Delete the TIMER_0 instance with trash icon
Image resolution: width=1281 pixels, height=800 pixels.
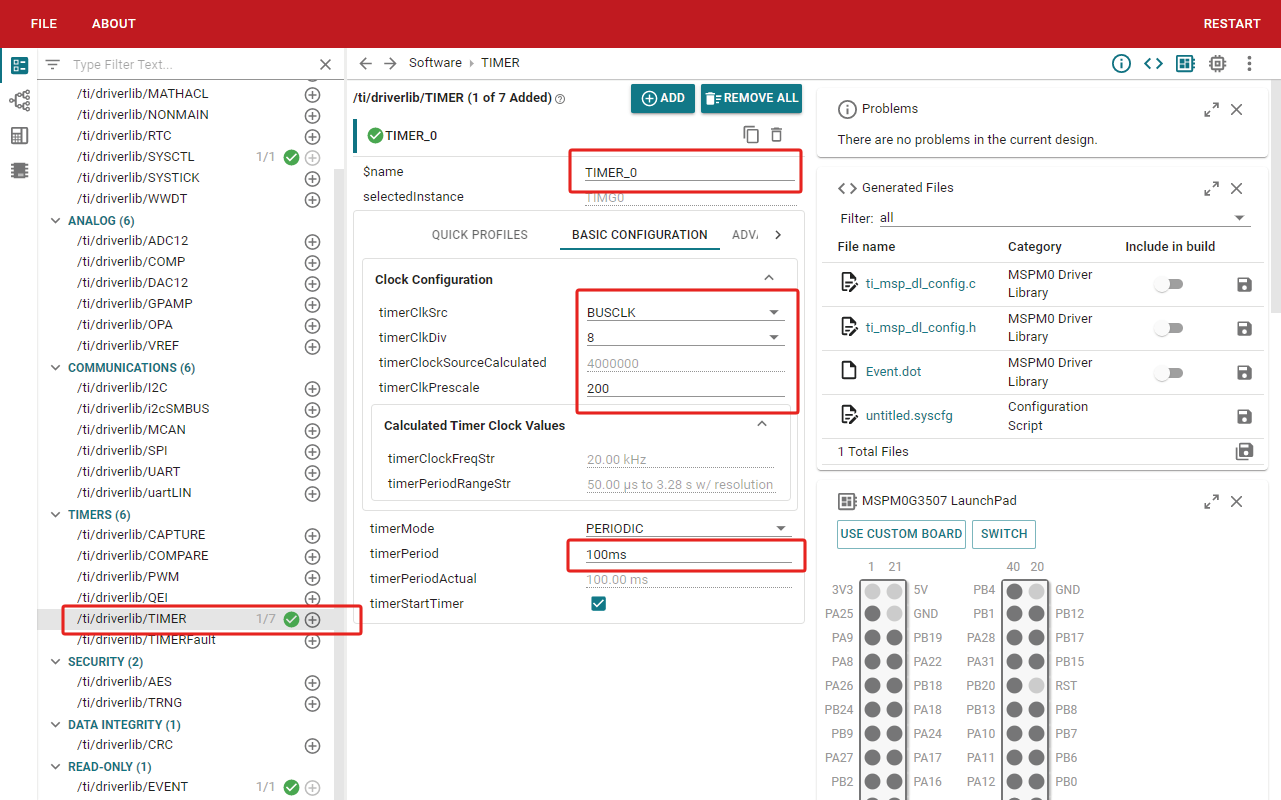tap(776, 134)
